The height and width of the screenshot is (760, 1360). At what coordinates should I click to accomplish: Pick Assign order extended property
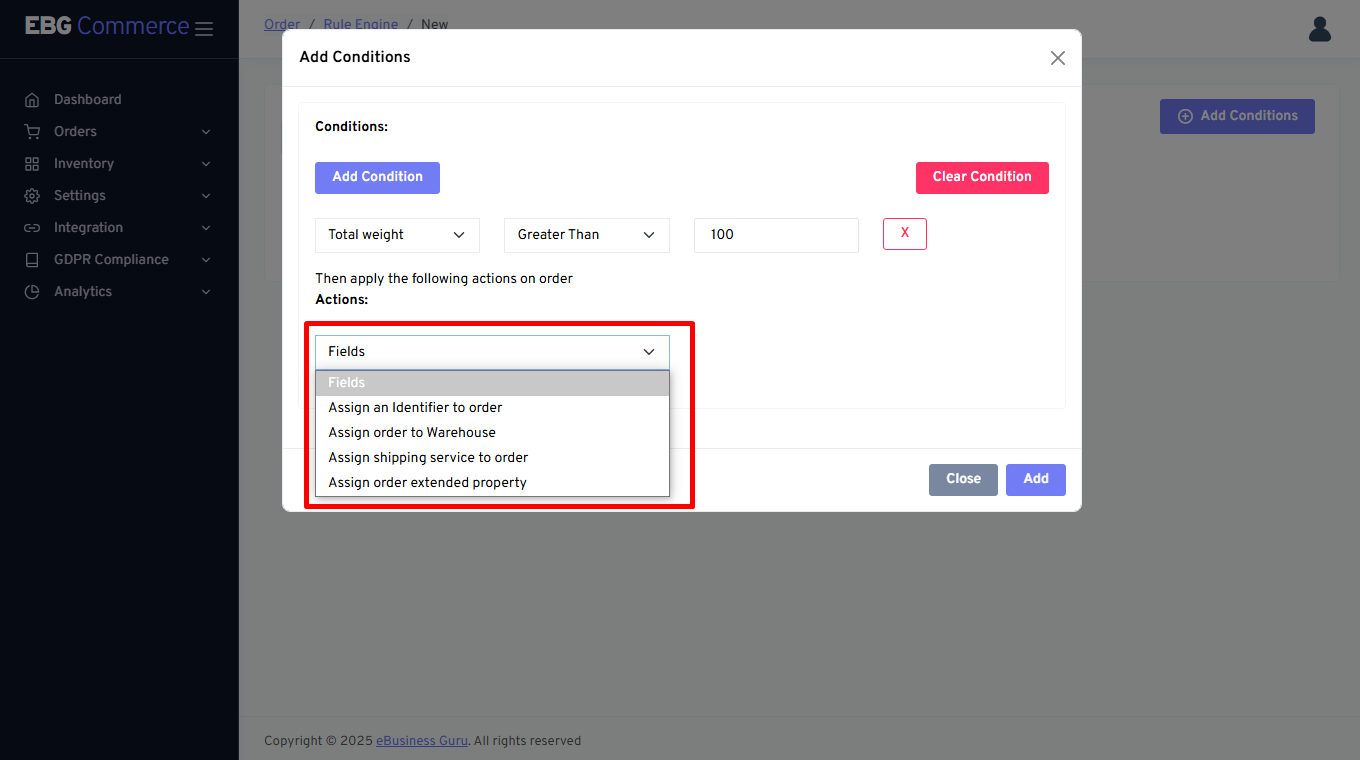tap(427, 483)
